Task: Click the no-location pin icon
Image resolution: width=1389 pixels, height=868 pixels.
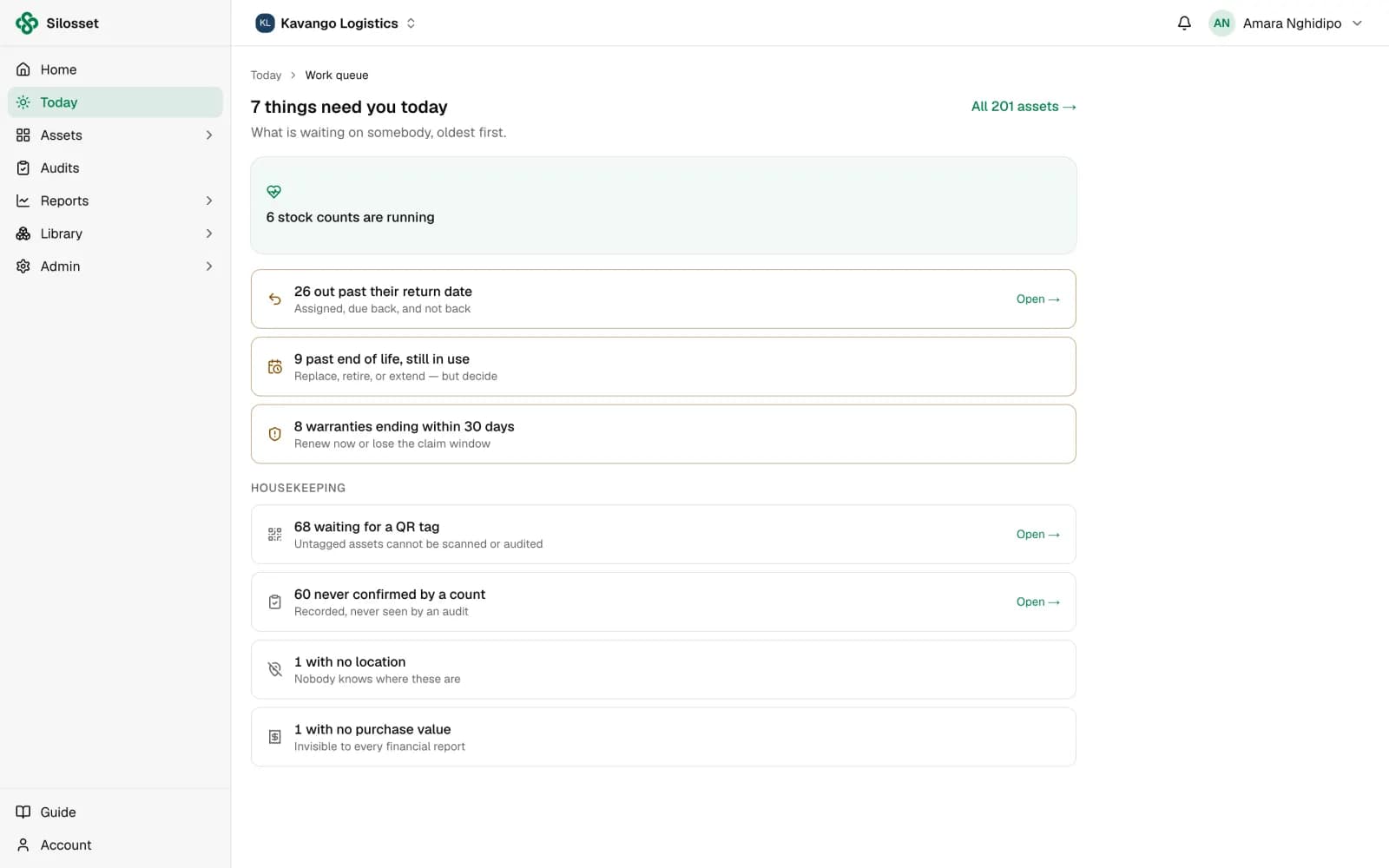Action: point(274,669)
